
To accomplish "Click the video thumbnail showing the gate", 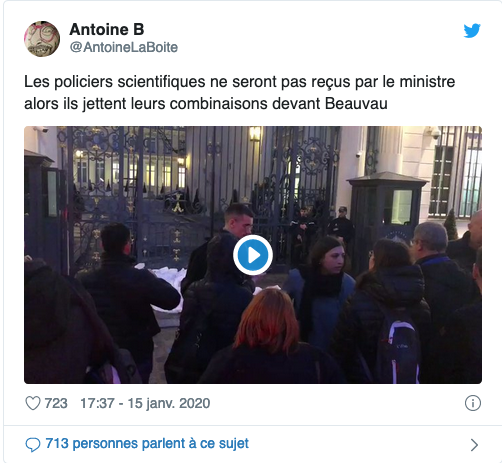I will click(253, 255).
